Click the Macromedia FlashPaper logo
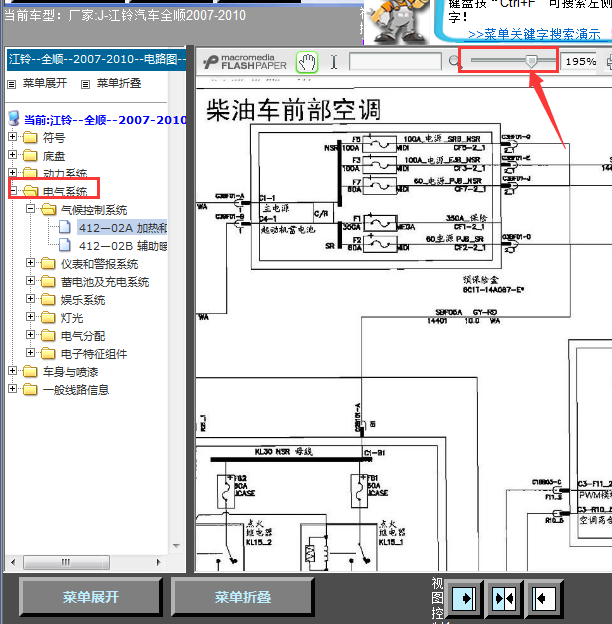The width and height of the screenshot is (612, 624). [x=245, y=62]
